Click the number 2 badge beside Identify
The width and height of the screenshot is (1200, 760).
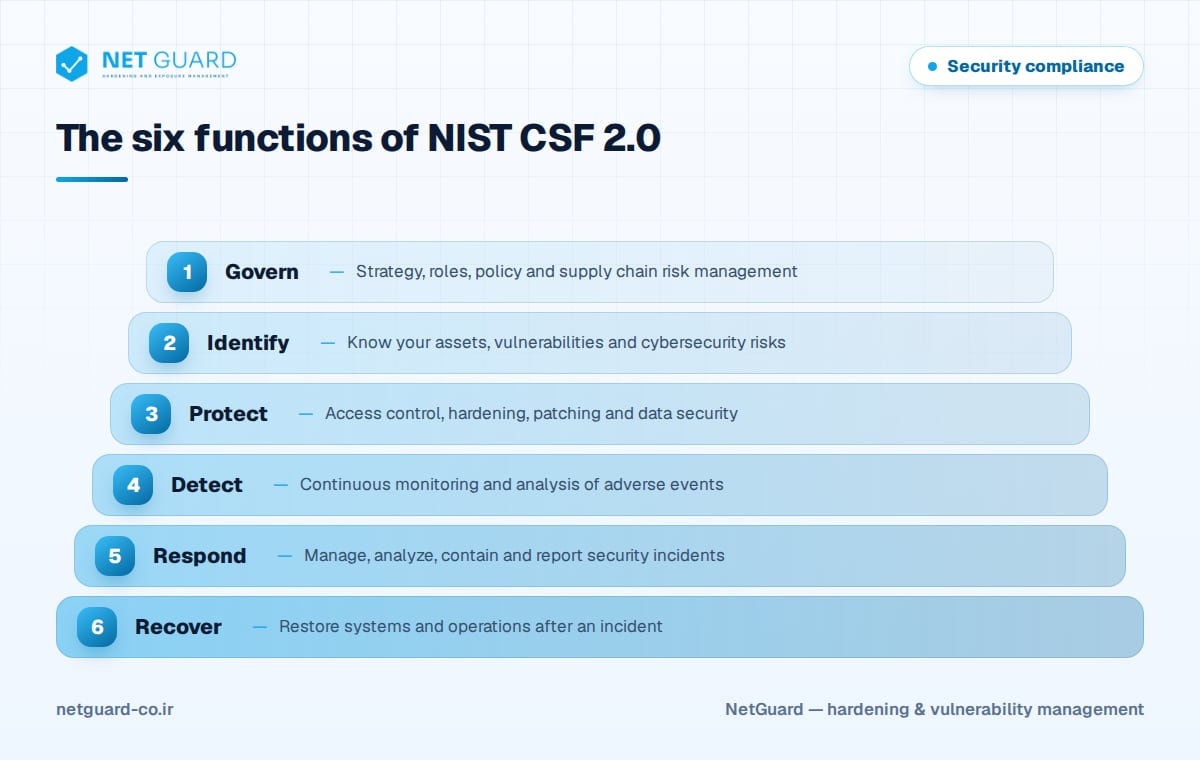pos(169,343)
